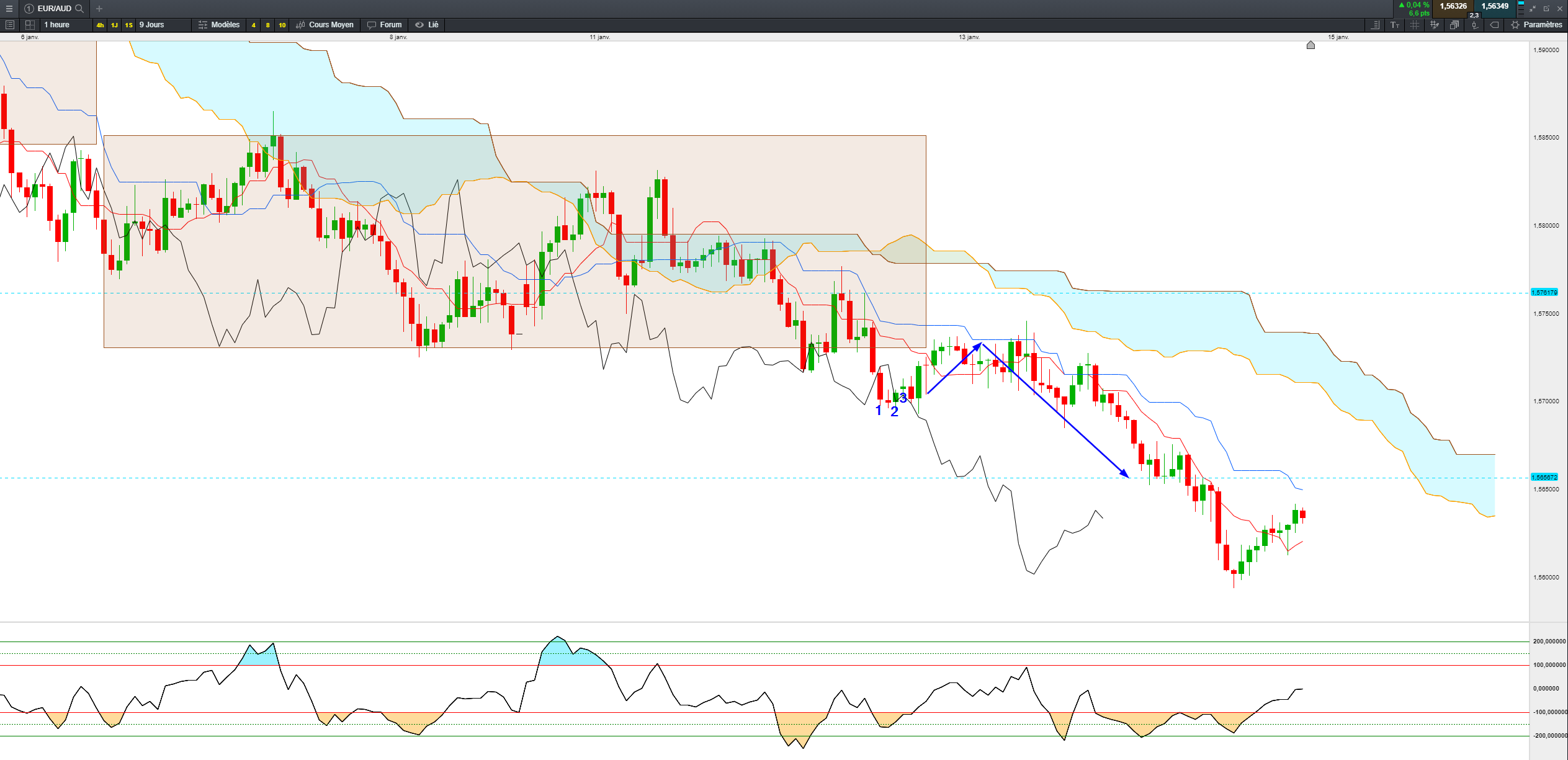Click the price label tag icon
Image resolution: width=1568 pixels, height=760 pixels.
tap(1494, 25)
